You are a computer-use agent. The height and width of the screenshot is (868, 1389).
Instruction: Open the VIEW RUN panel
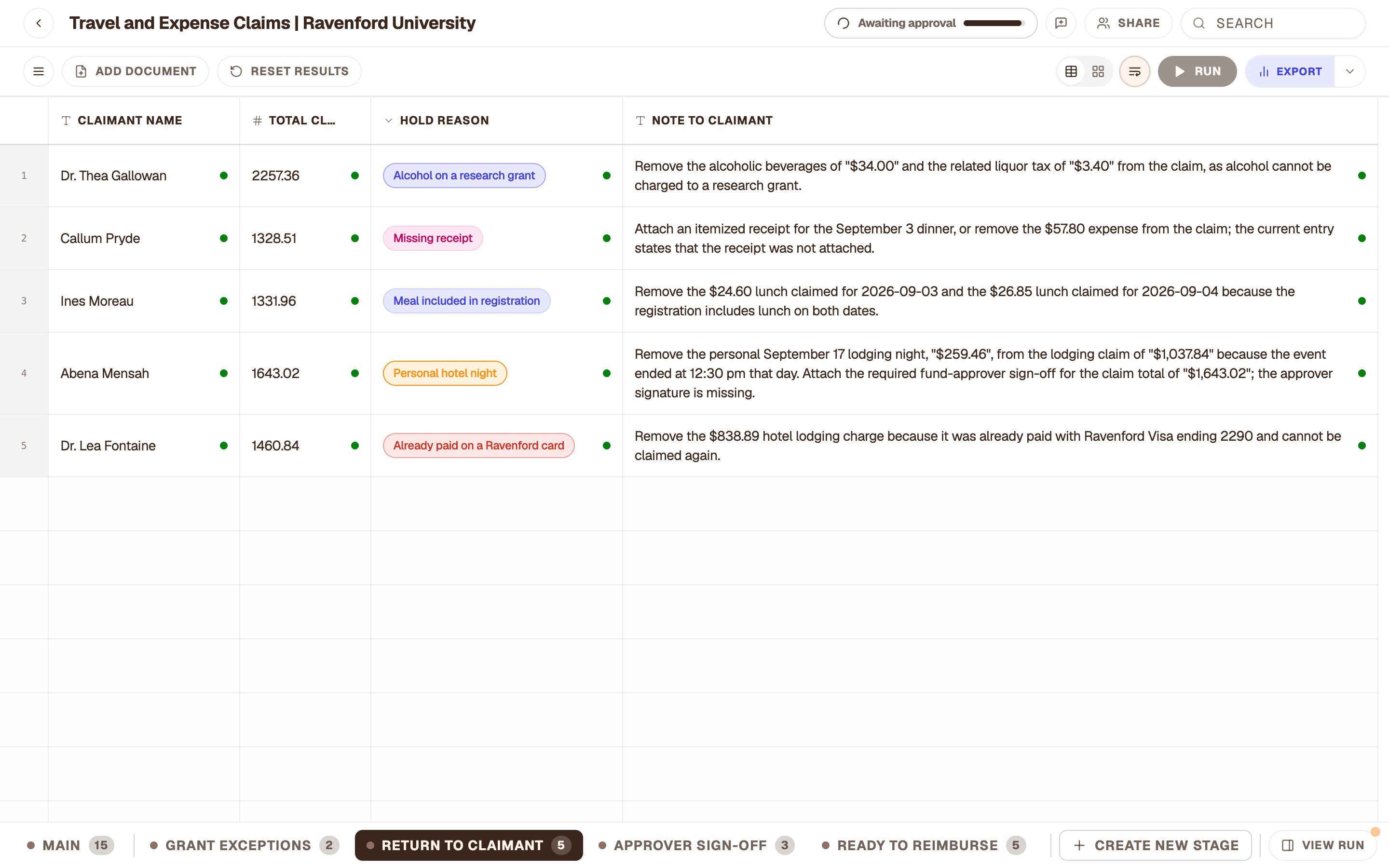pyautogui.click(x=1322, y=845)
